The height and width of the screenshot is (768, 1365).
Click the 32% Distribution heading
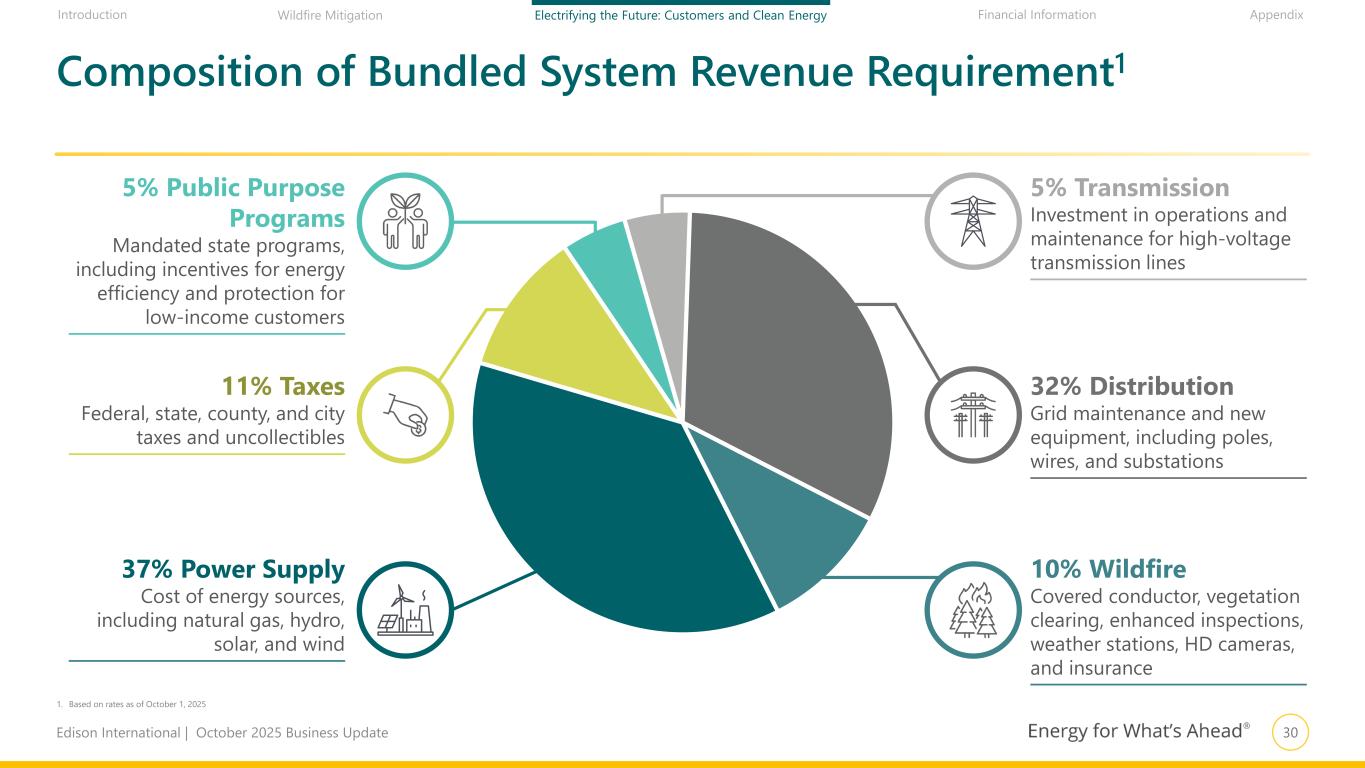pos(1131,386)
